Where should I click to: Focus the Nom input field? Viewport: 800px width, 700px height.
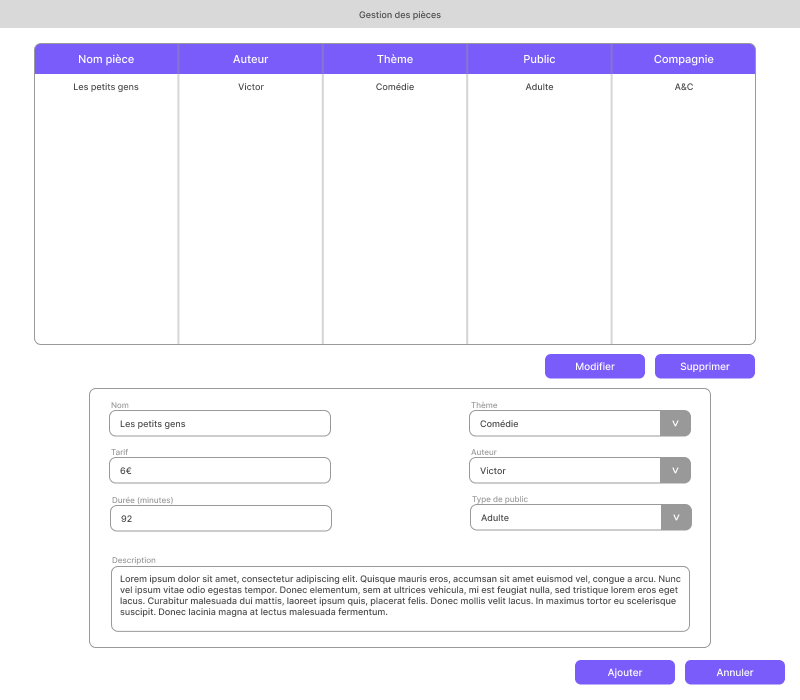[x=220, y=423]
